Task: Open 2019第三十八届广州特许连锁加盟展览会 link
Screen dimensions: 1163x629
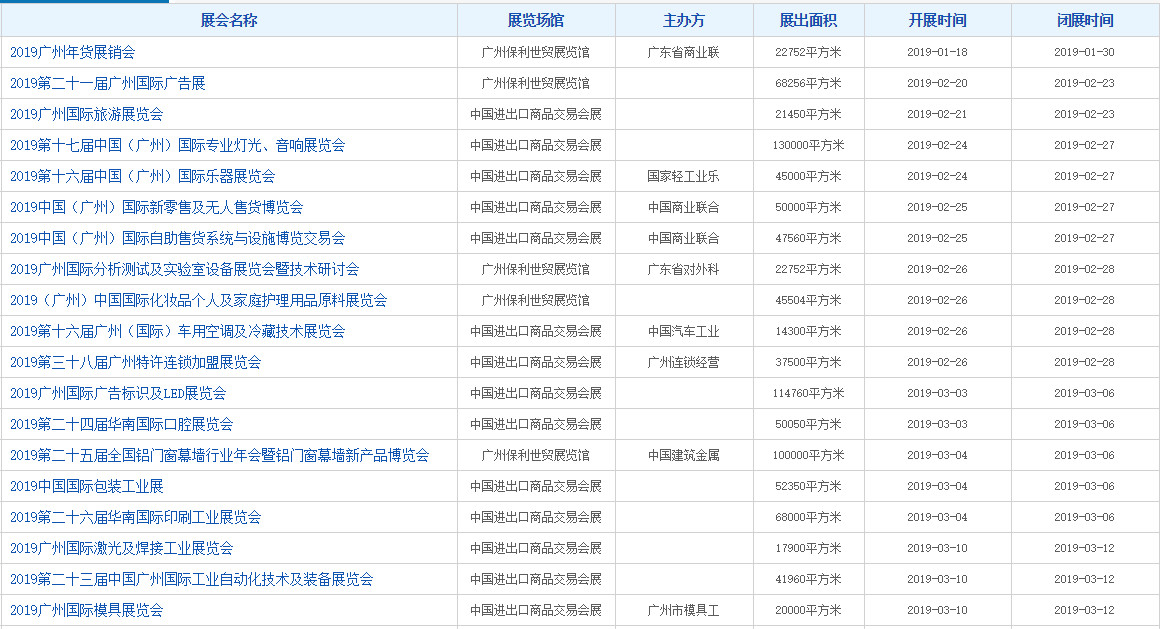Action: click(x=136, y=362)
